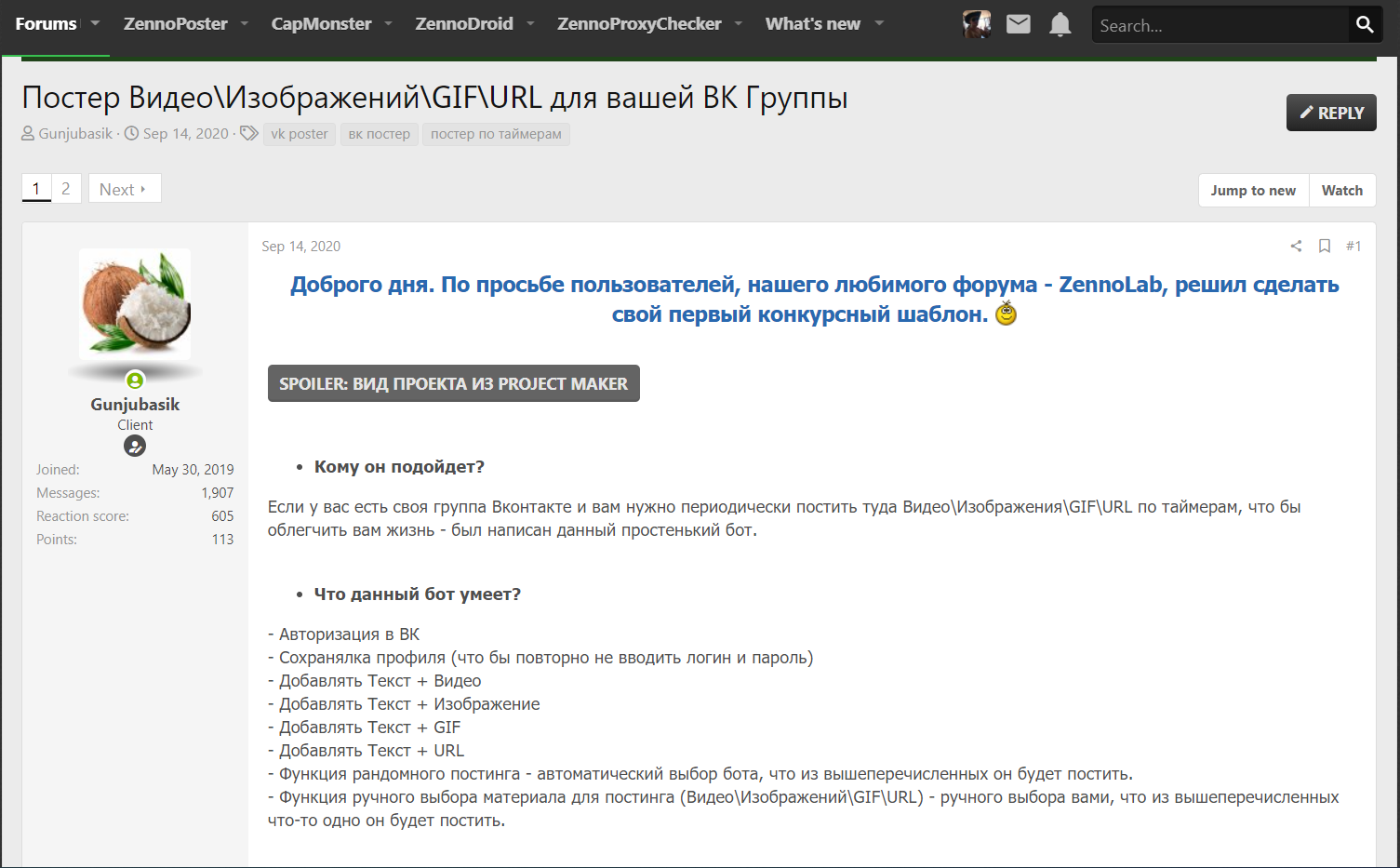
Task: Expand the Forums dropdown arrow
Action: 95,23
